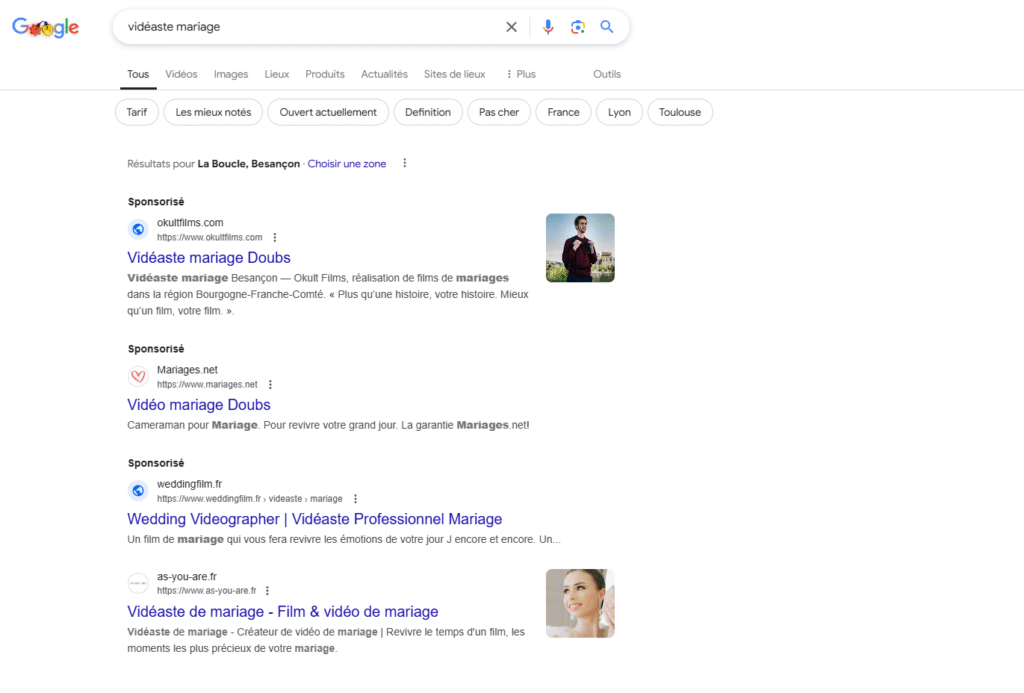Click the as-you-are.fr site name
1024x693 pixels.
186,577
